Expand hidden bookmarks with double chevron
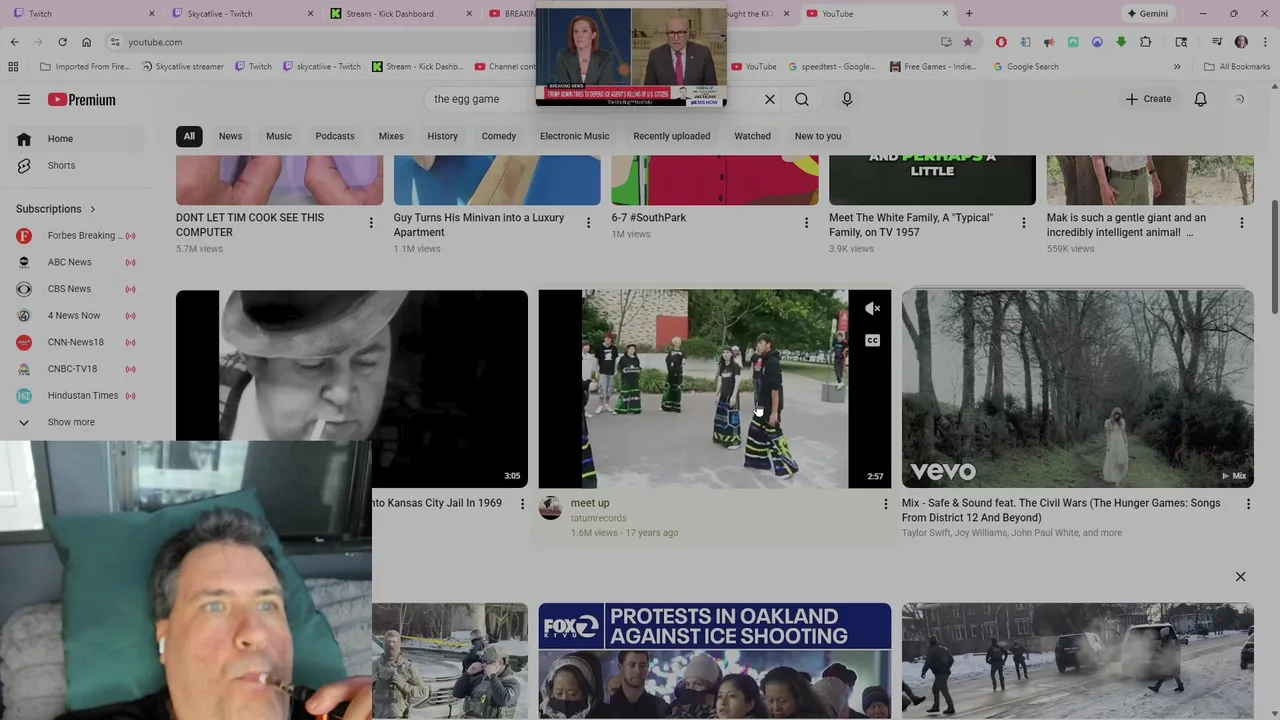This screenshot has width=1280, height=720. tap(1177, 67)
